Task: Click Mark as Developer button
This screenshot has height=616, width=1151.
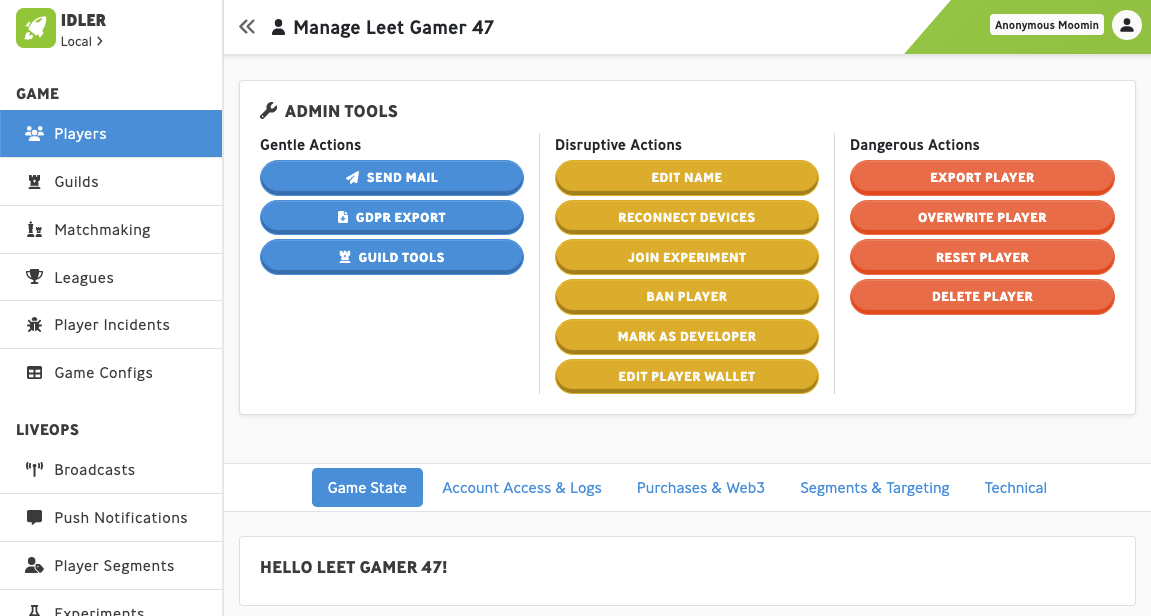Action: click(x=687, y=336)
